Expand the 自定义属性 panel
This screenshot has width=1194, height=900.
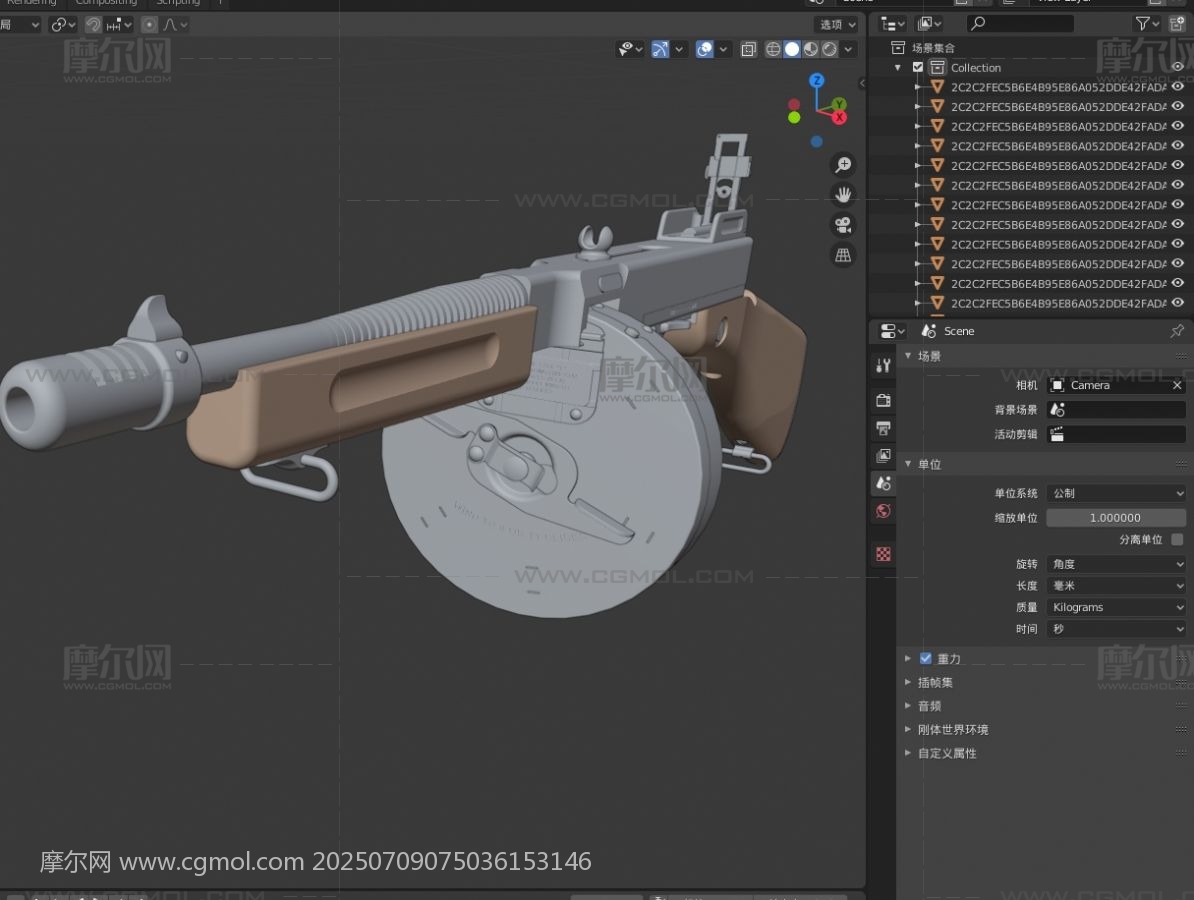tap(908, 753)
